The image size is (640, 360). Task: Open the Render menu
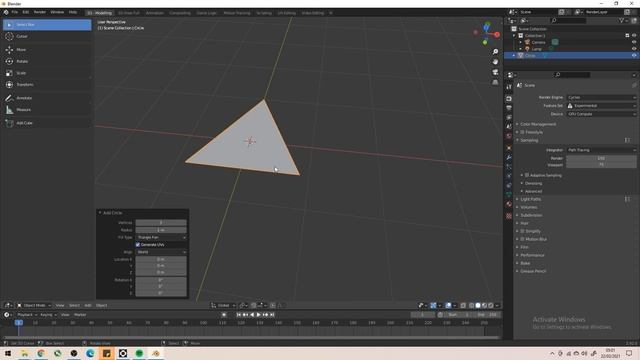[x=40, y=12]
